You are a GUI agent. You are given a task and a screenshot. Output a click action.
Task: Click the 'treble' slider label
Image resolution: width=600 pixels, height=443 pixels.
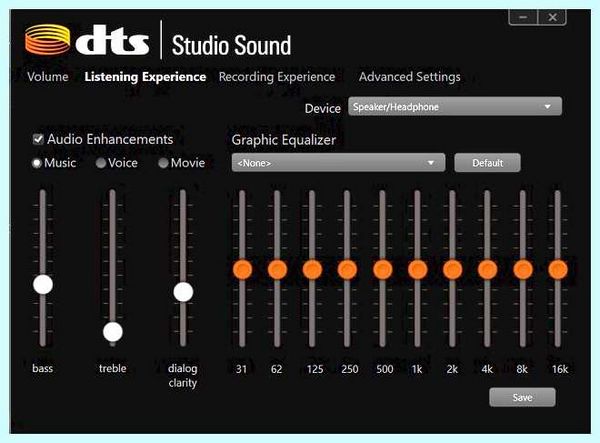112,368
